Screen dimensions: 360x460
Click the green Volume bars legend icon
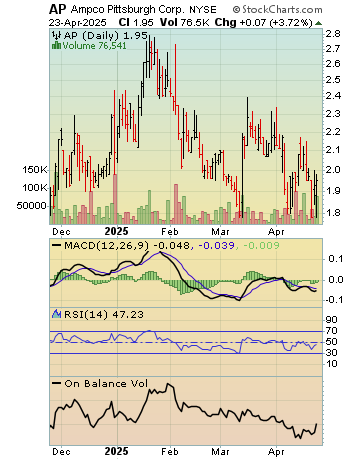pyautogui.click(x=56, y=45)
